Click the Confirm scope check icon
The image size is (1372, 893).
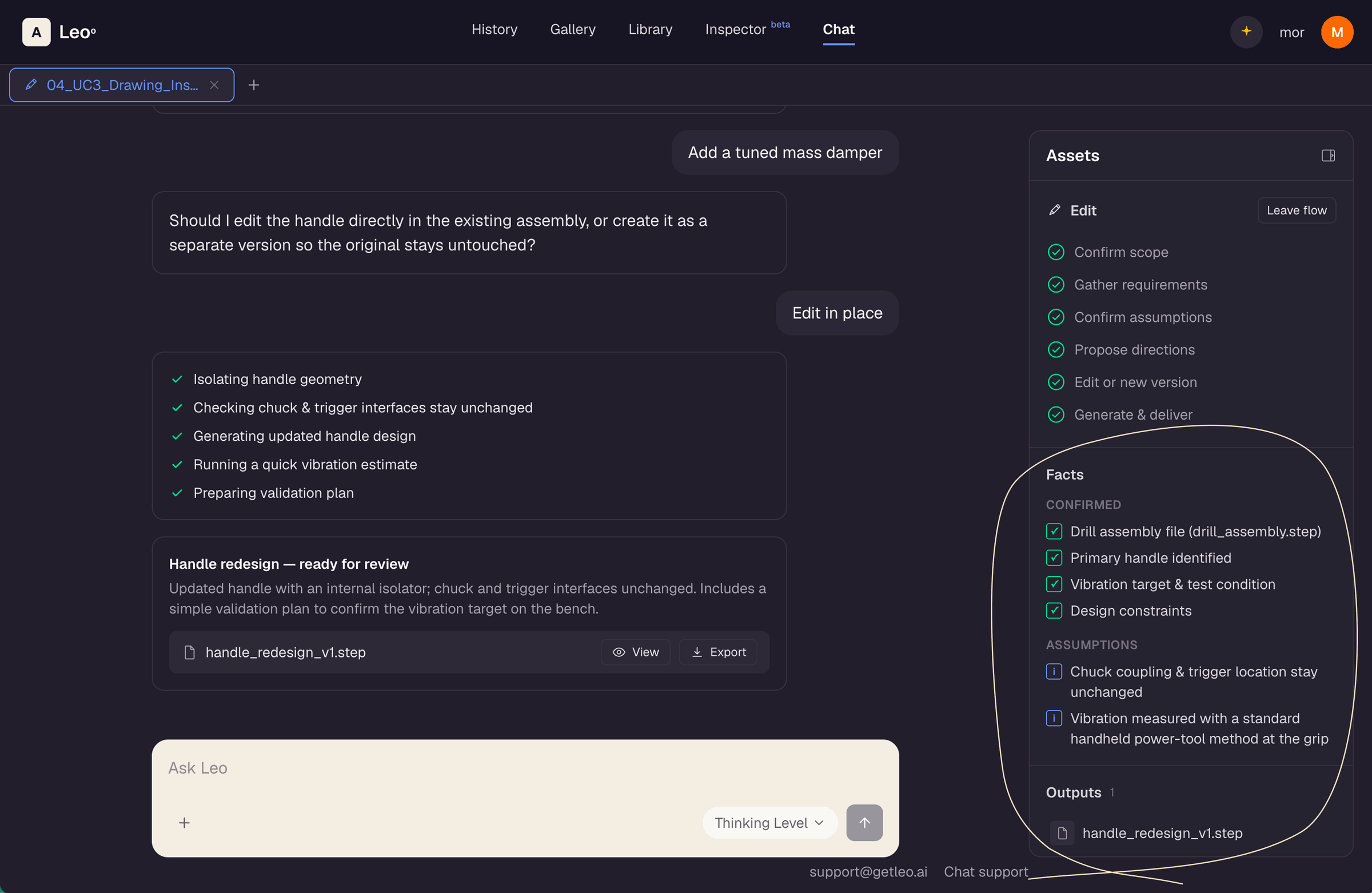point(1055,253)
